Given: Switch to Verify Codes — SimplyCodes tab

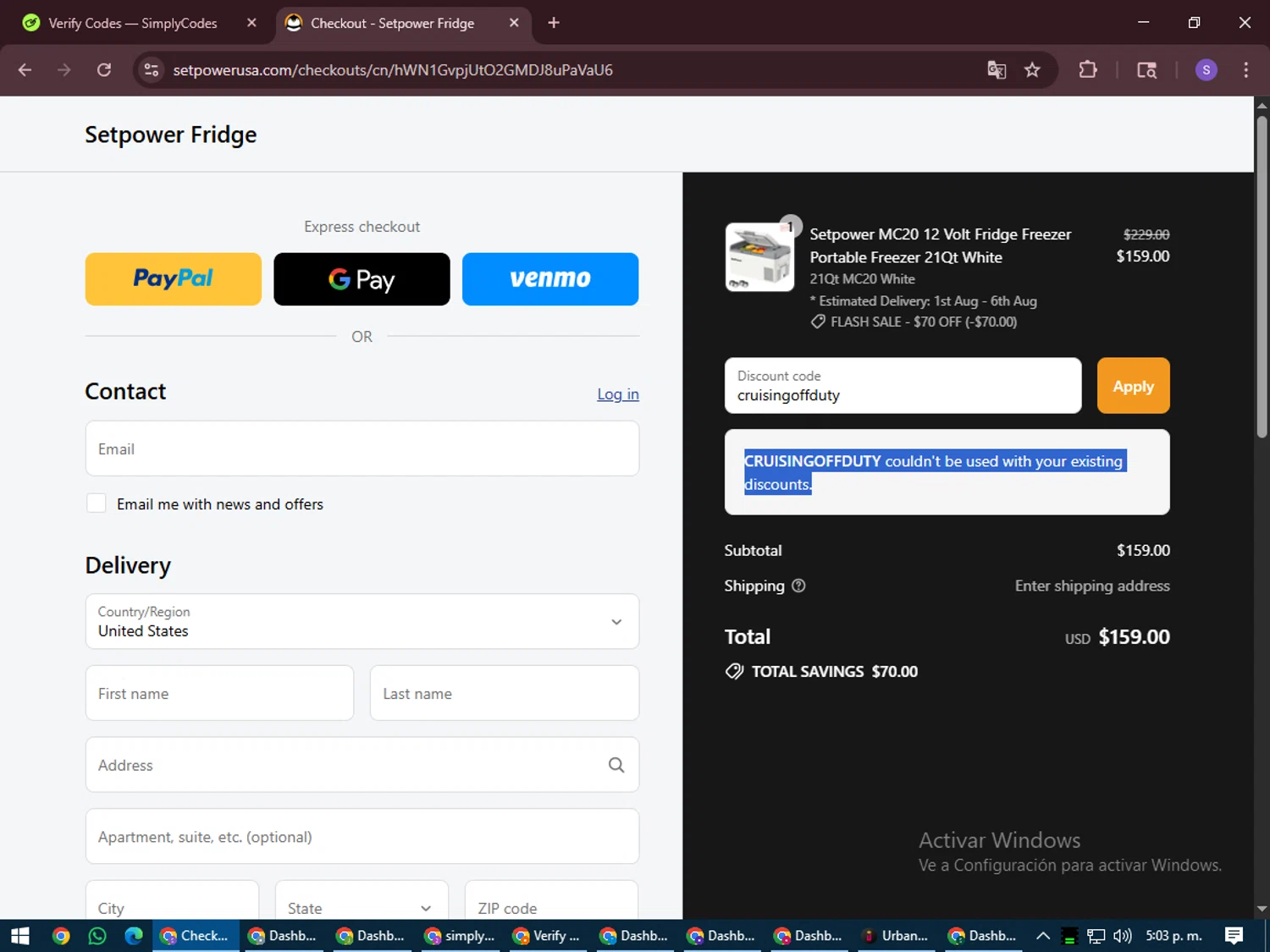Looking at the screenshot, I should [133, 23].
